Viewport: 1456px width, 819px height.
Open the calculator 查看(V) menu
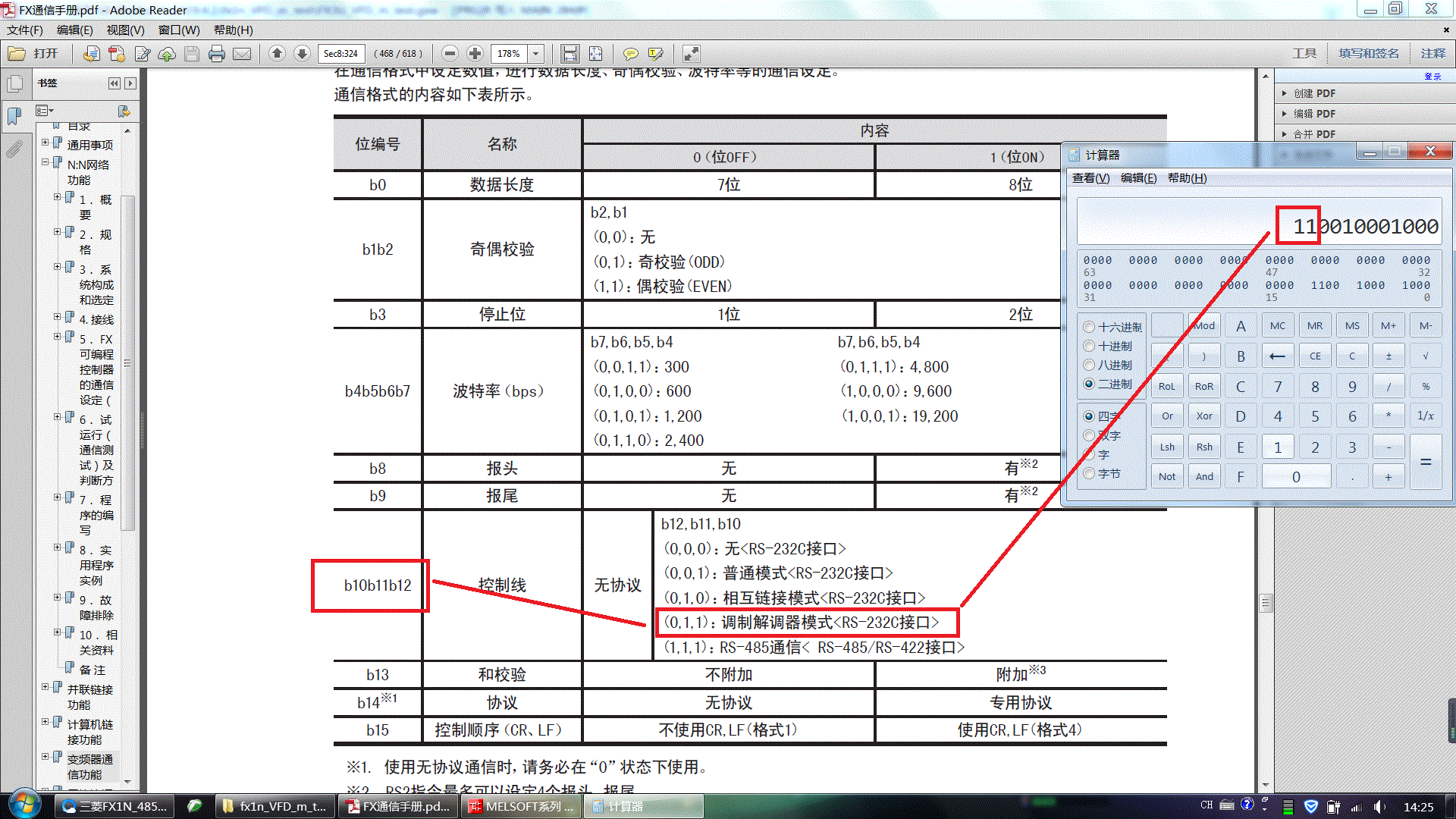(1090, 178)
